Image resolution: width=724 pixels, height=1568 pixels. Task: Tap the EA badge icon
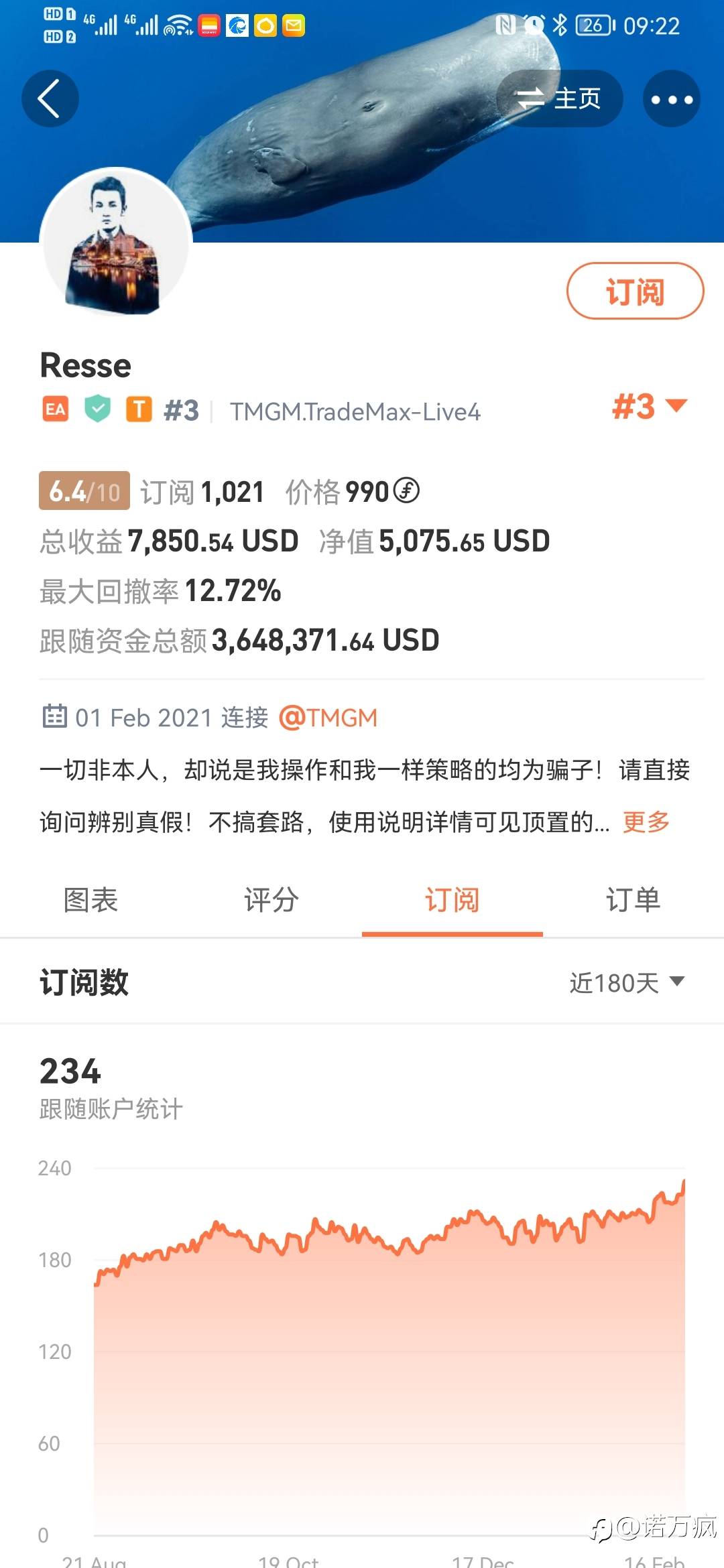tap(56, 409)
